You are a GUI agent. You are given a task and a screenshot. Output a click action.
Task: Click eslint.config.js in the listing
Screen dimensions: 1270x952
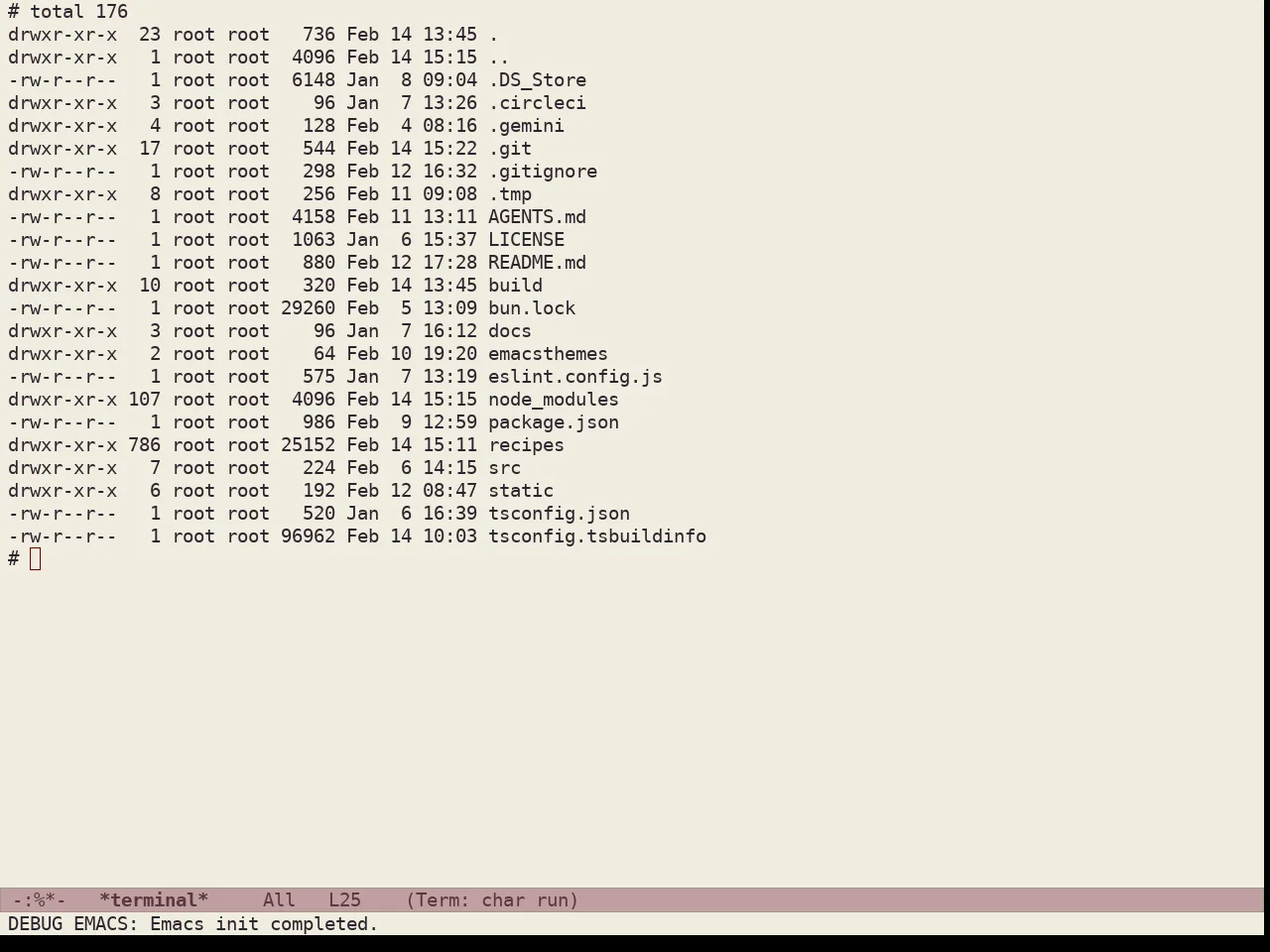point(575,377)
